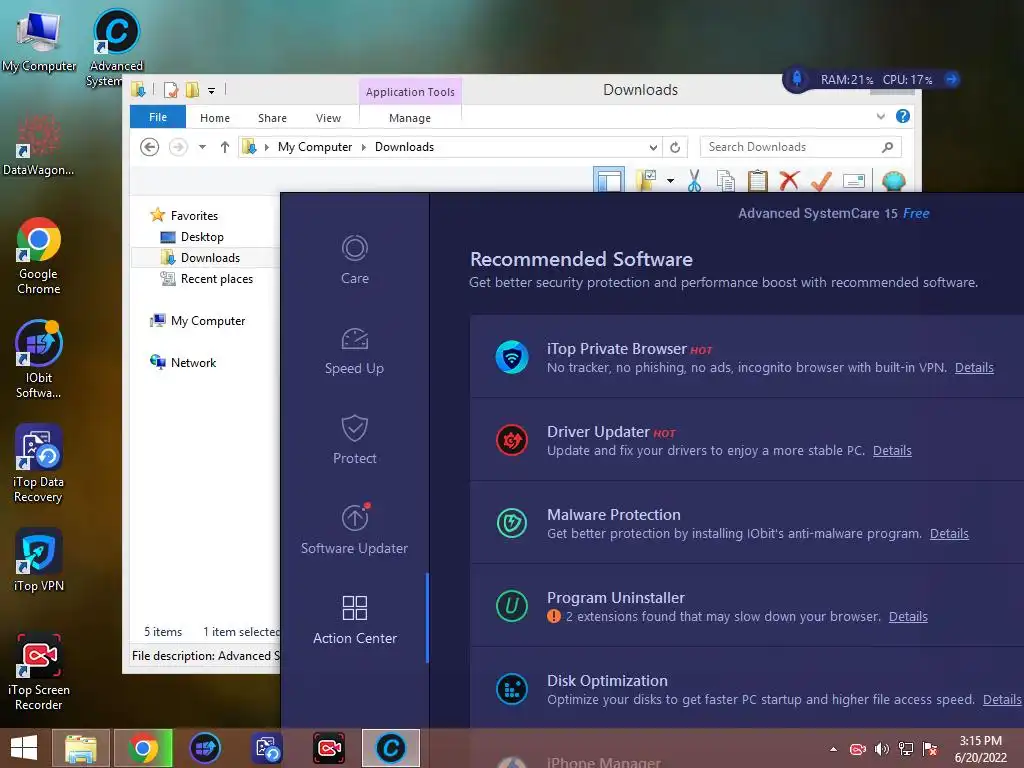The width and height of the screenshot is (1024, 768).
Task: Expand My Computer breadcrumb arrow
Action: (x=364, y=147)
